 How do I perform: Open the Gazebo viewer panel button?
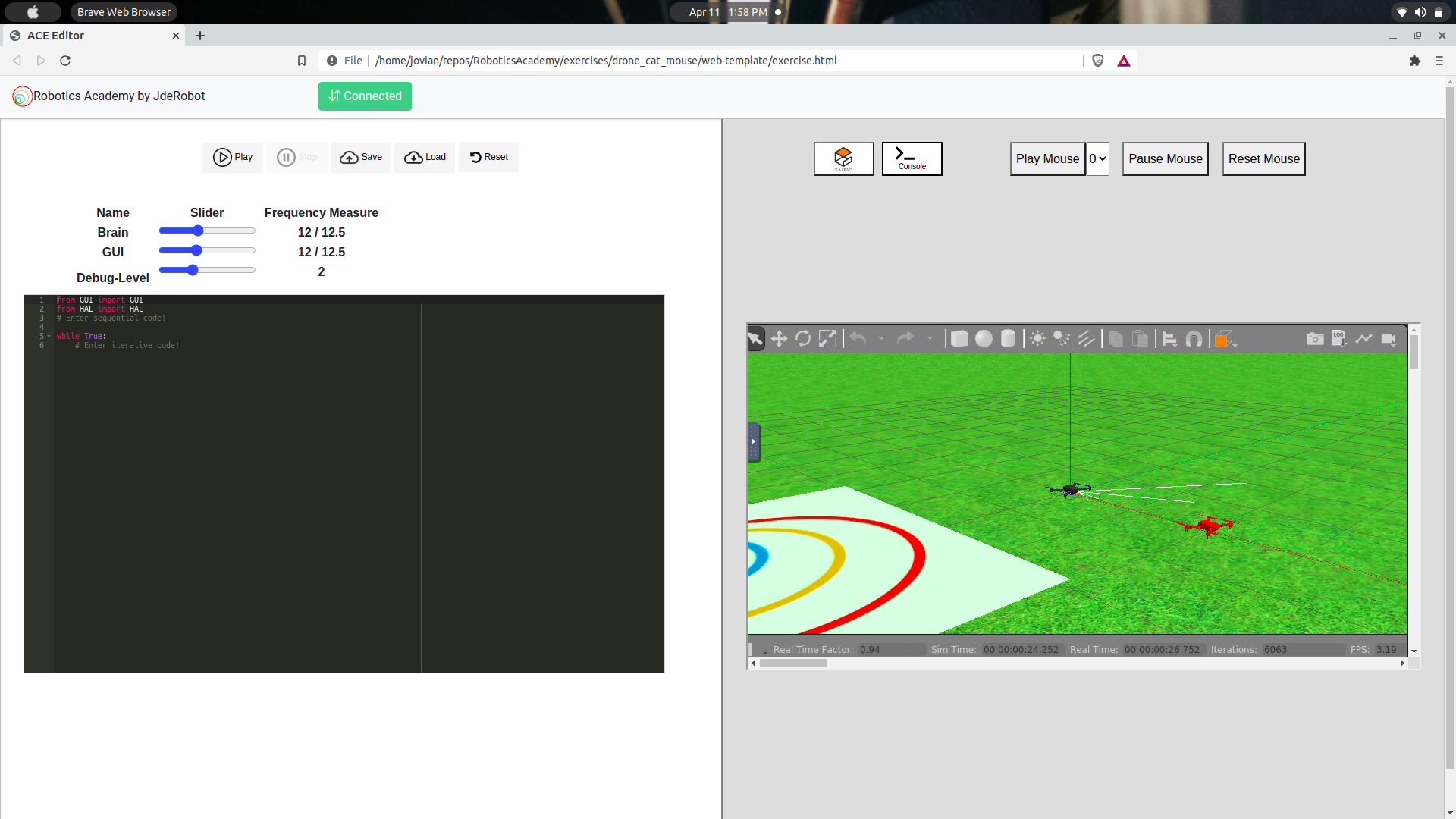coord(843,158)
